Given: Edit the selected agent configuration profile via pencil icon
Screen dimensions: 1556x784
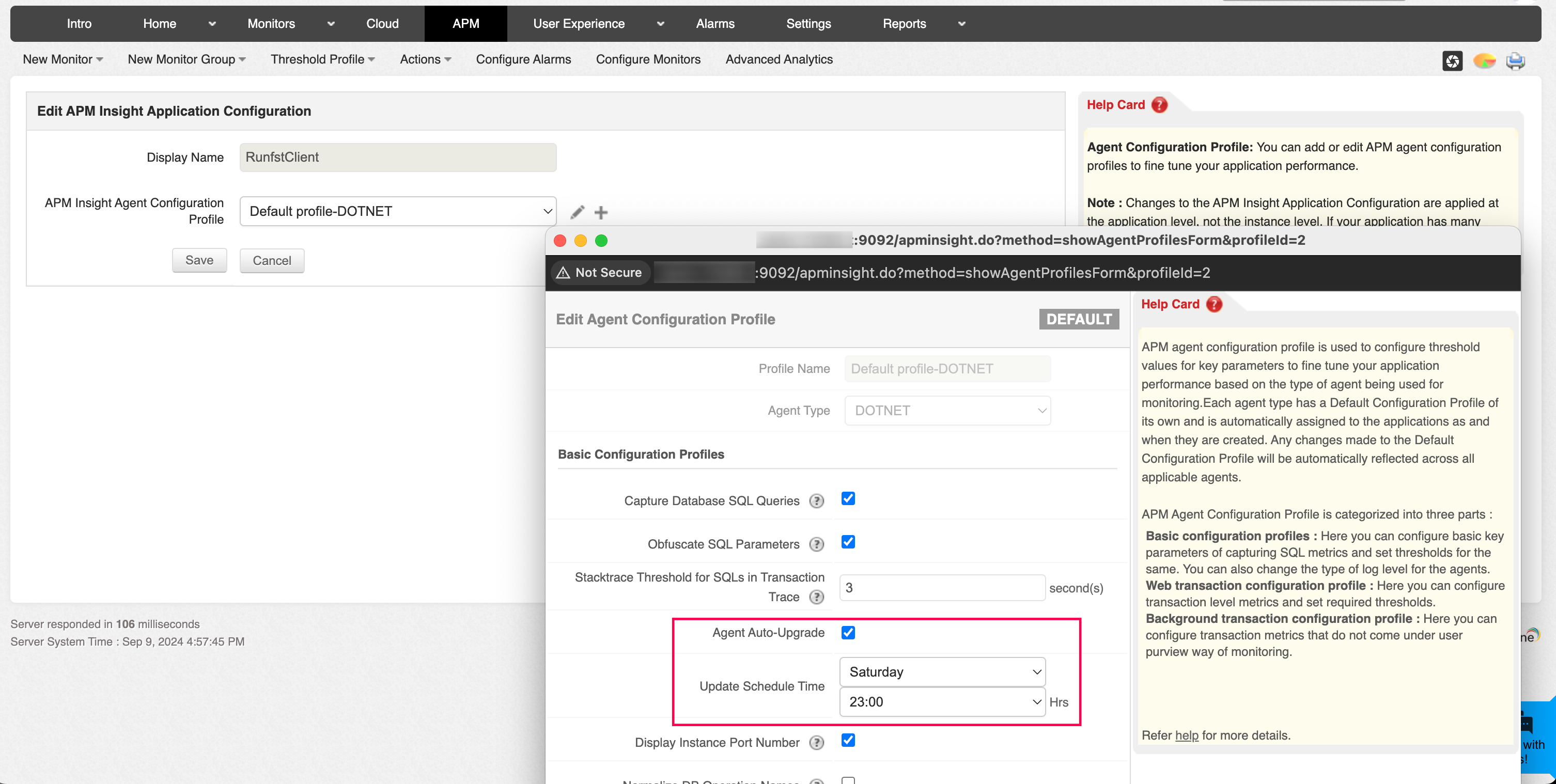Looking at the screenshot, I should [577, 212].
